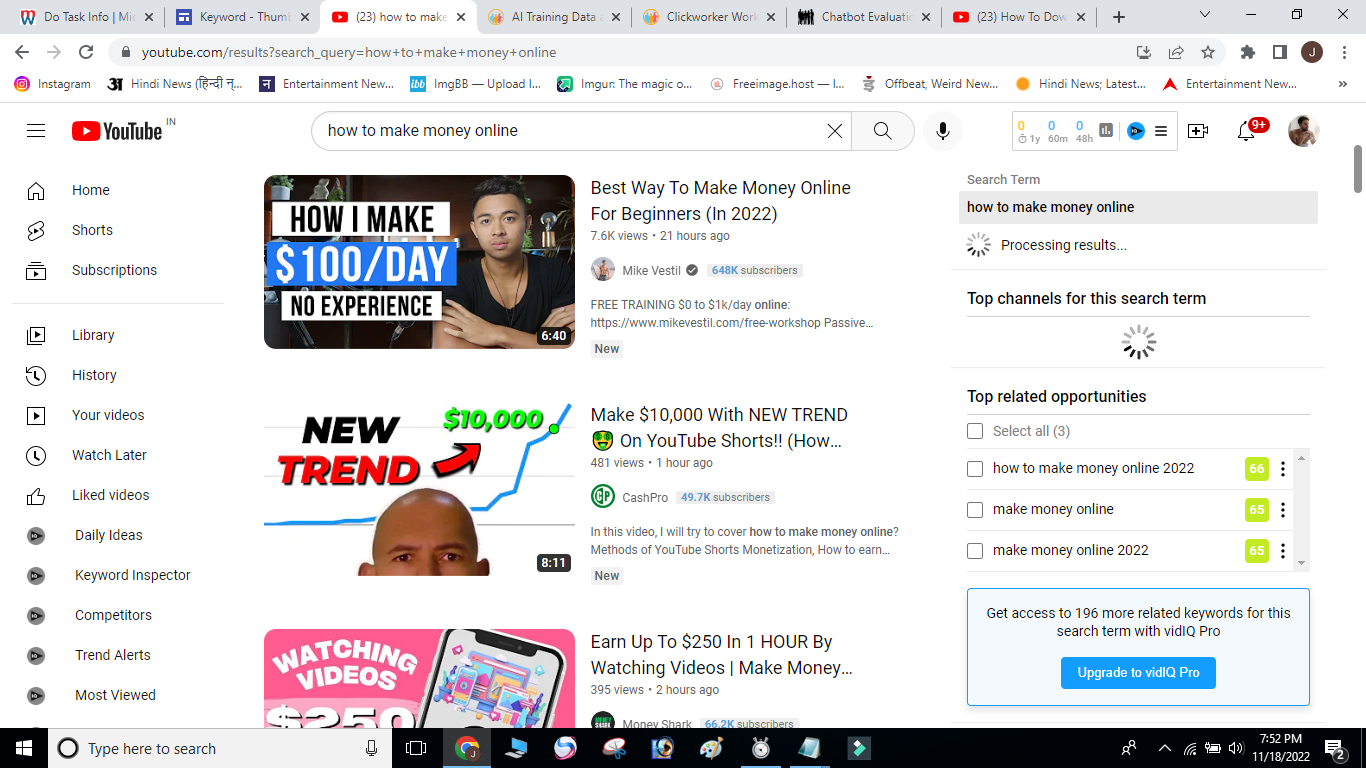1366x768 pixels.
Task: Switch to the "Clickworker Work" tab
Action: point(710,17)
